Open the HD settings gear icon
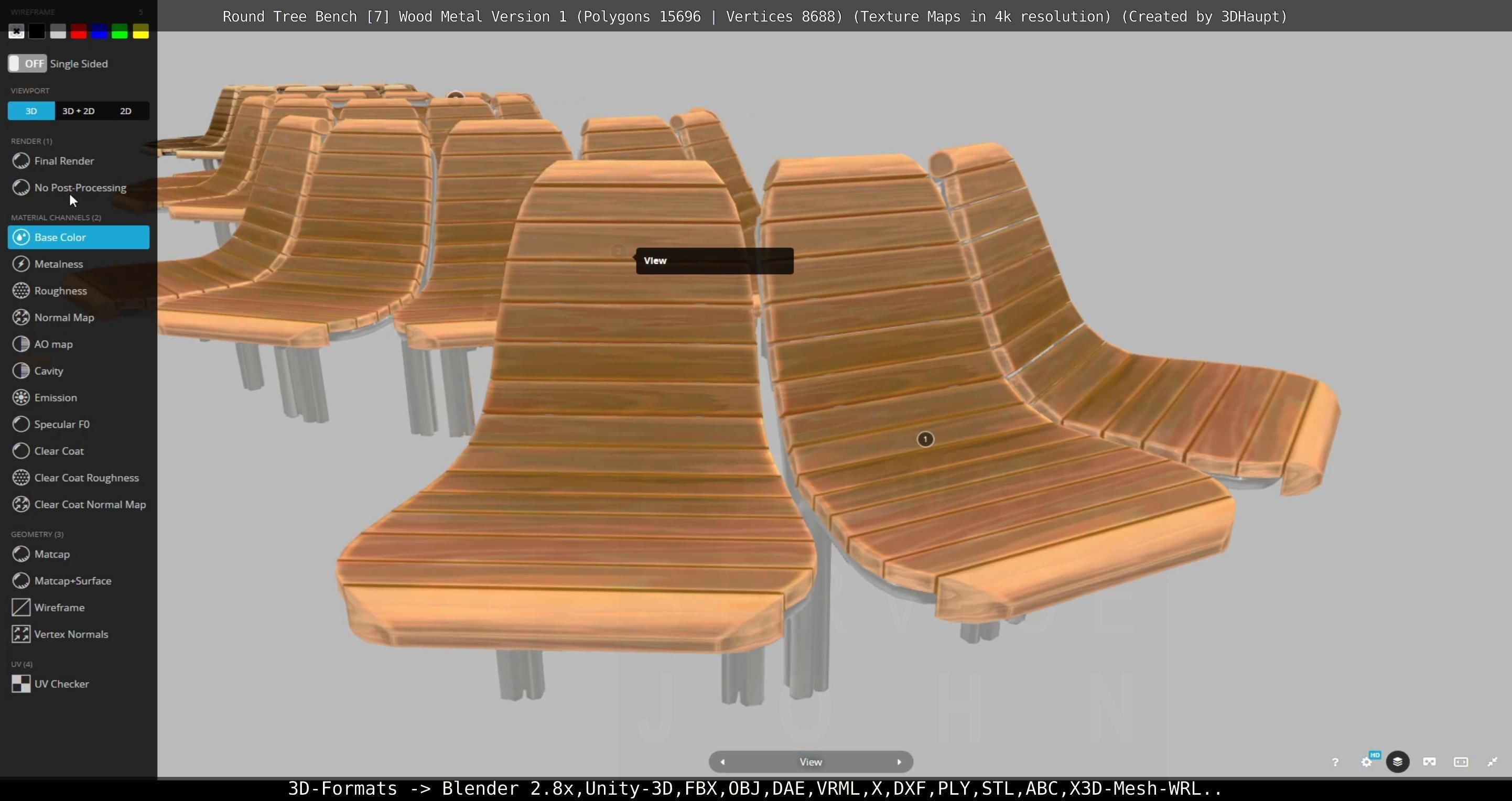The height and width of the screenshot is (801, 1512). 1366,762
